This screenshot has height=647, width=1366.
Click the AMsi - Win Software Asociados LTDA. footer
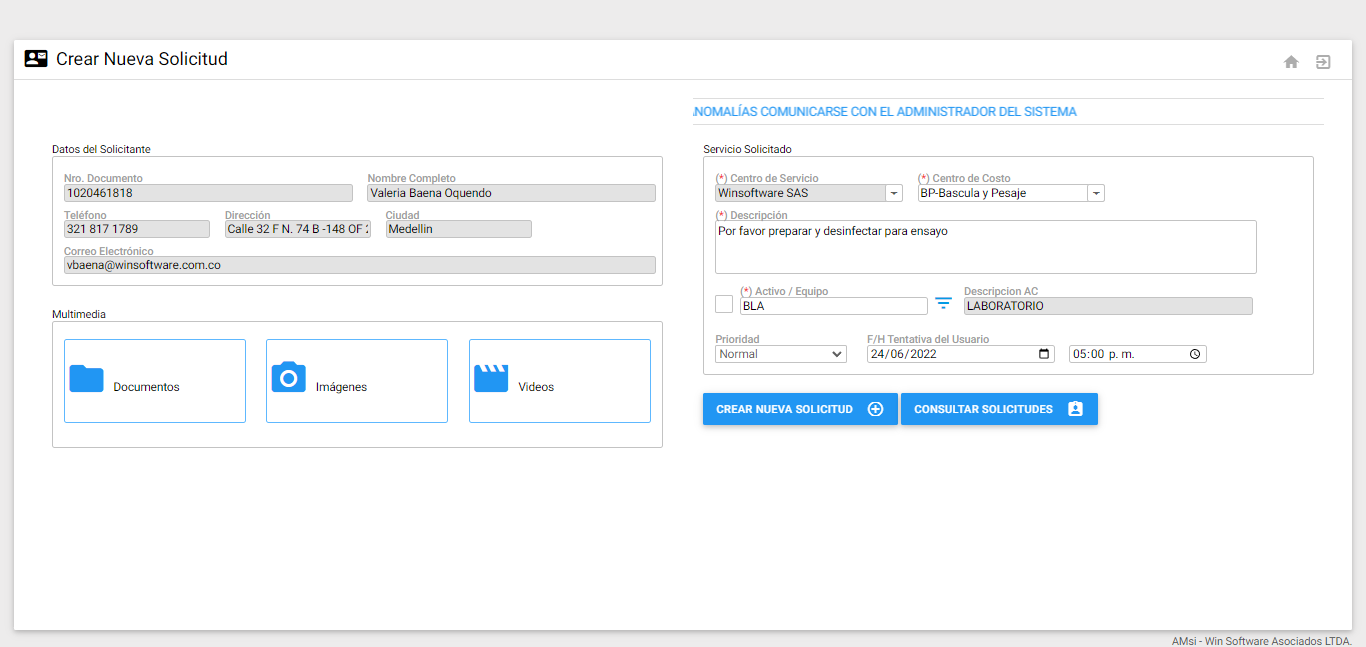tap(1262, 641)
